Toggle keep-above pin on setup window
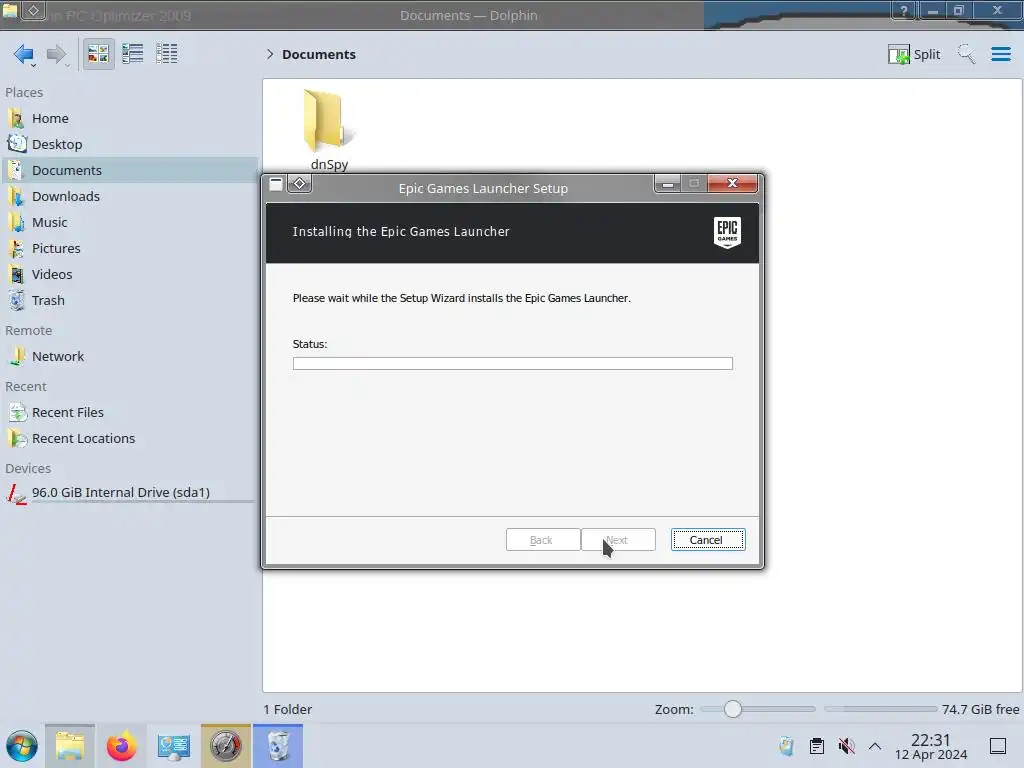This screenshot has width=1024, height=768. (x=300, y=184)
